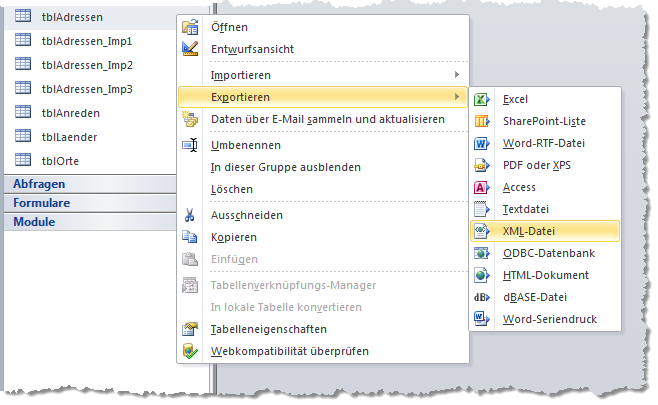This screenshot has height=405, width=658.
Task: Choose Access export option
Action: [545, 187]
